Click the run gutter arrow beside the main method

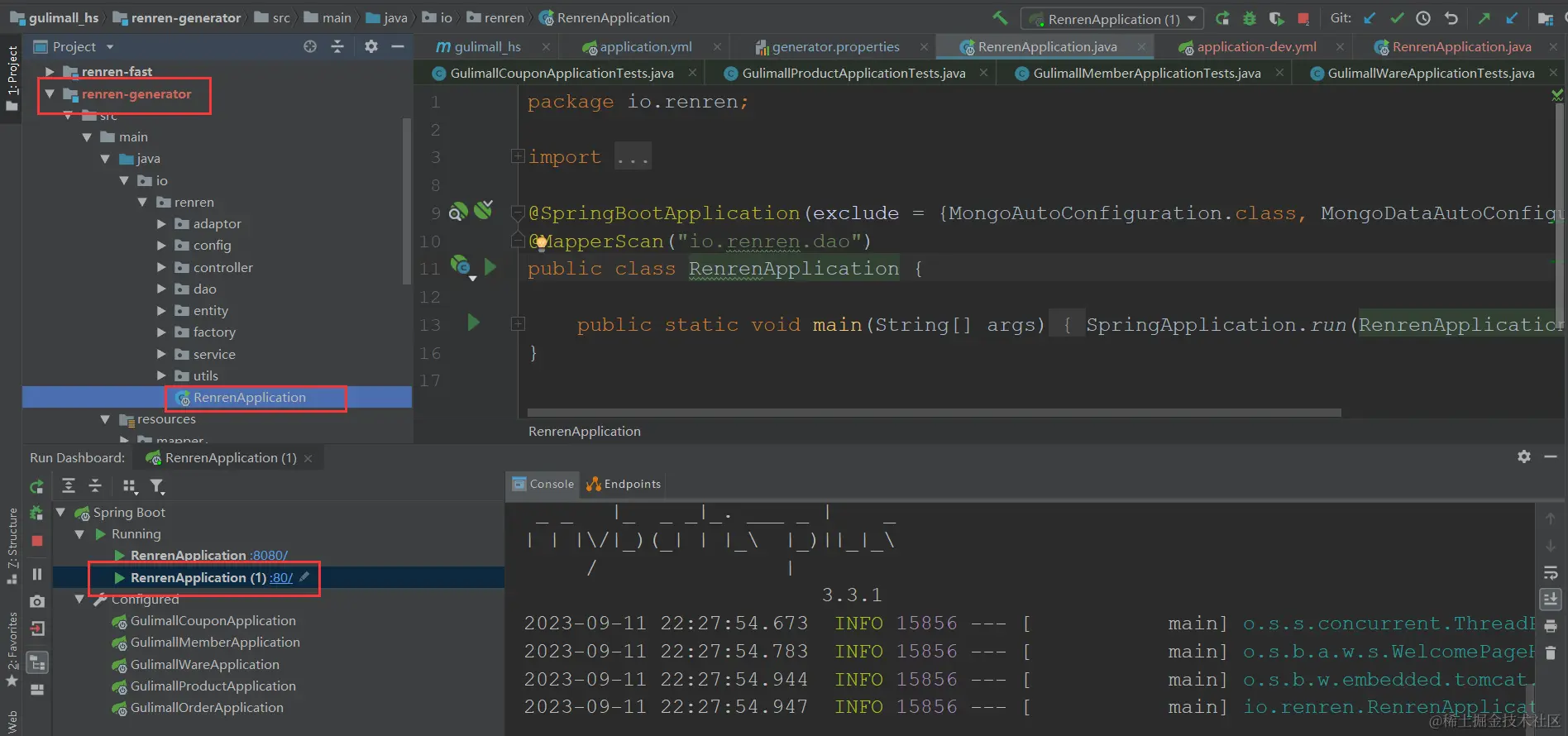tap(474, 323)
